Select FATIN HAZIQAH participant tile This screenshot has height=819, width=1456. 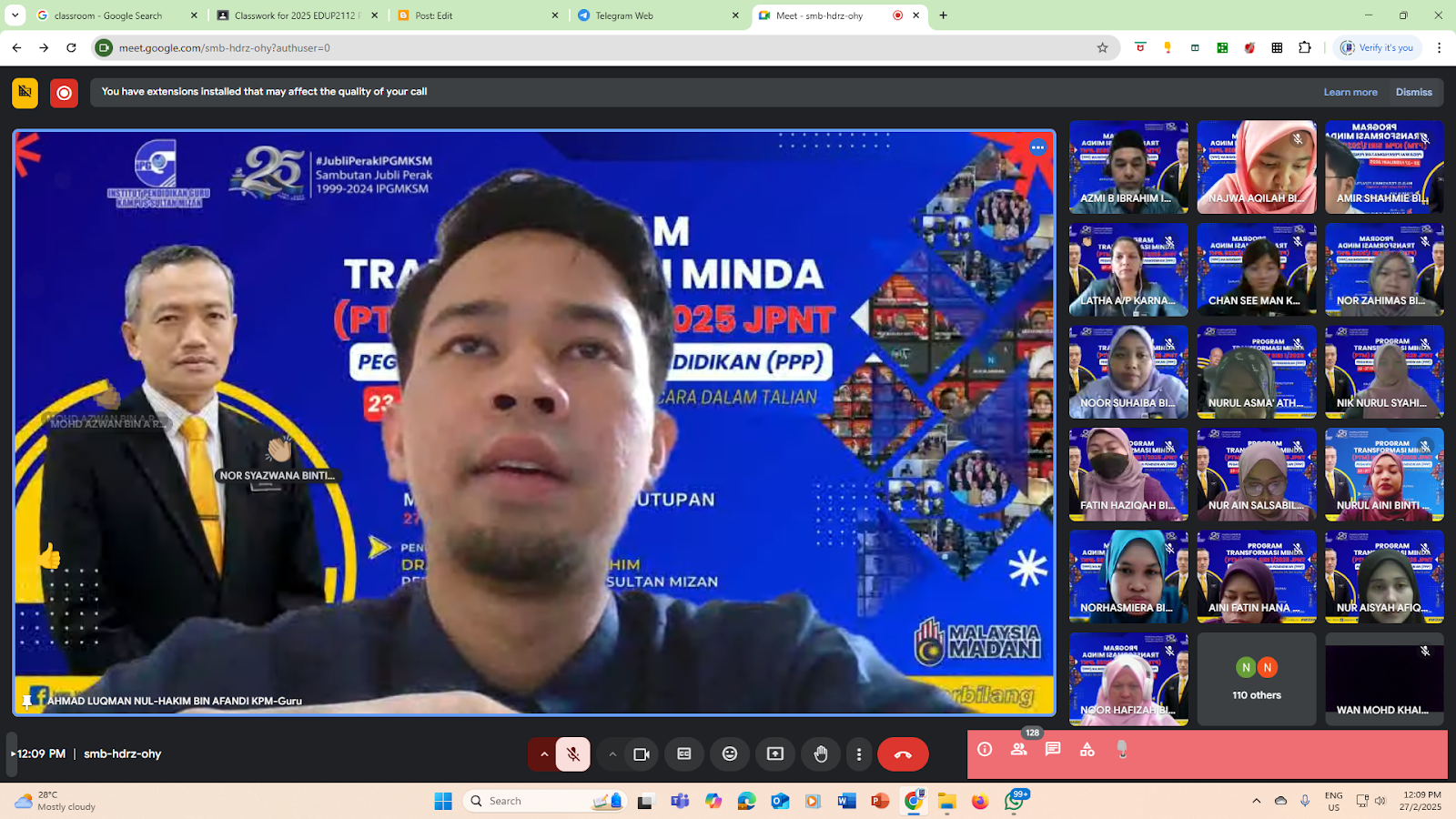click(1128, 475)
